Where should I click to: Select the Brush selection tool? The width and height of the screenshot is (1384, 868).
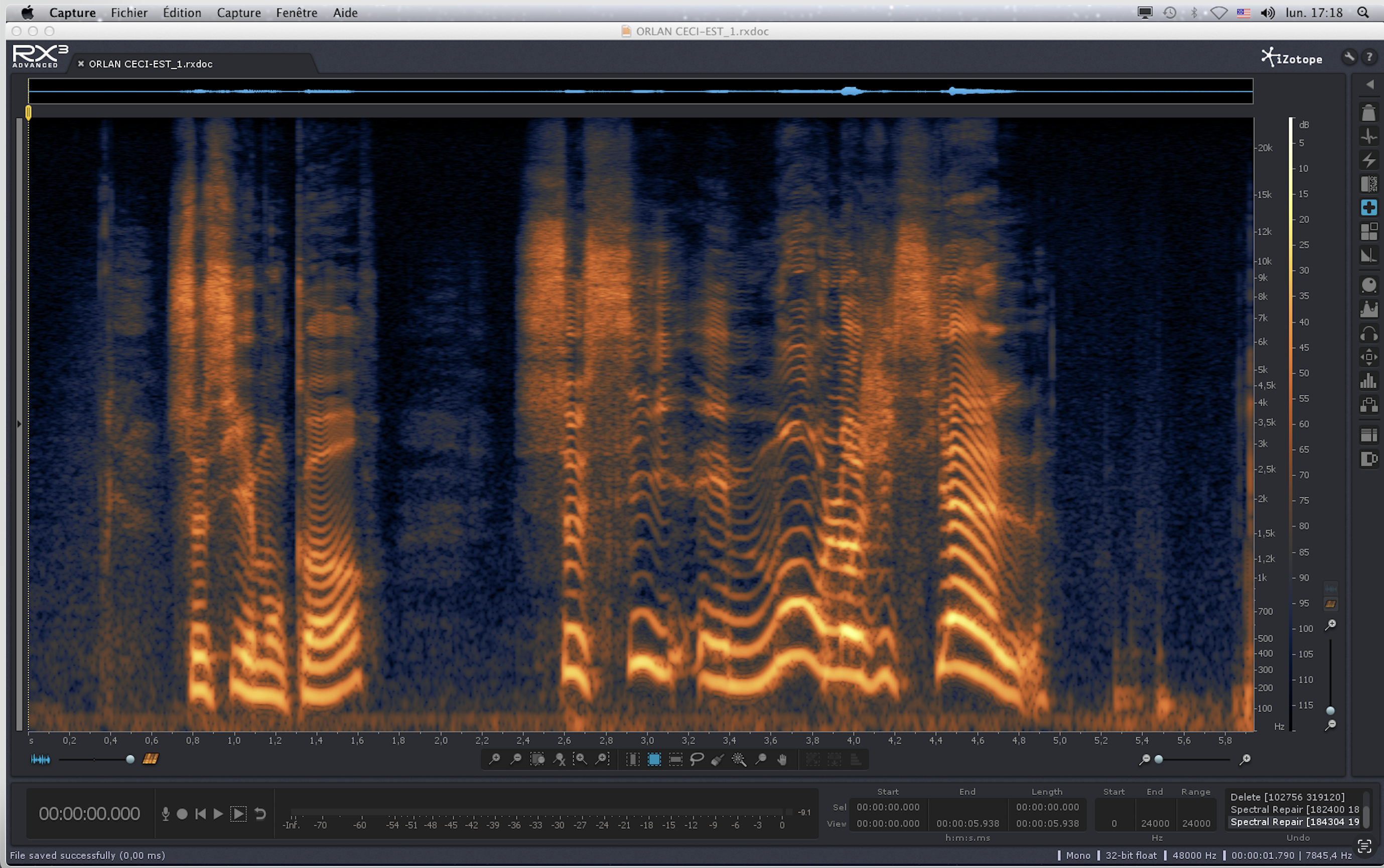tap(718, 760)
